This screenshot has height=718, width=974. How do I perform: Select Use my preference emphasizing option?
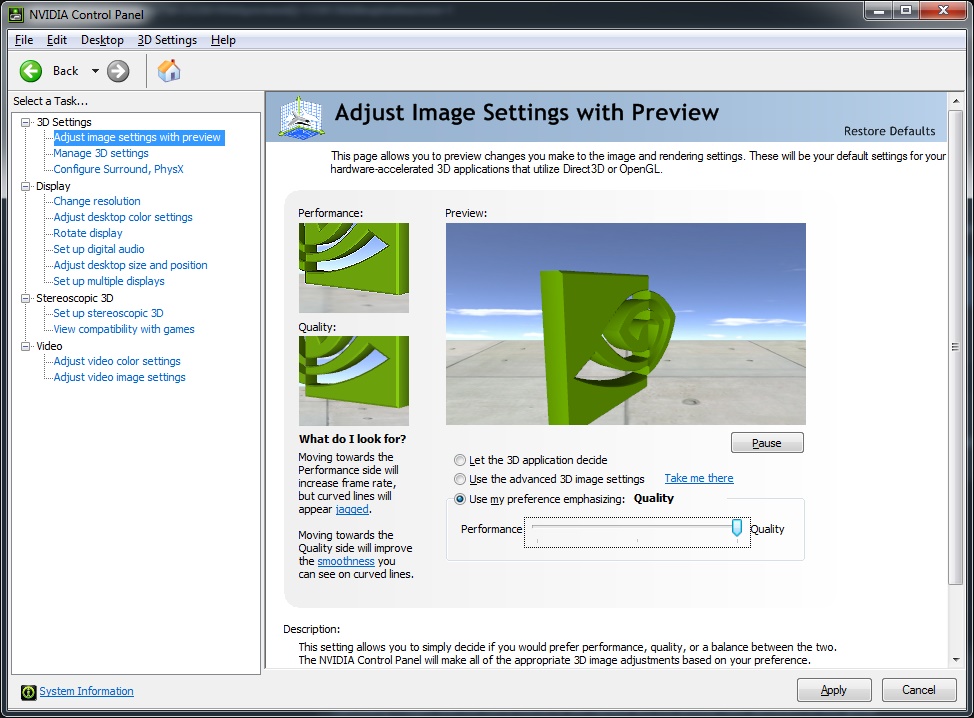click(x=460, y=499)
